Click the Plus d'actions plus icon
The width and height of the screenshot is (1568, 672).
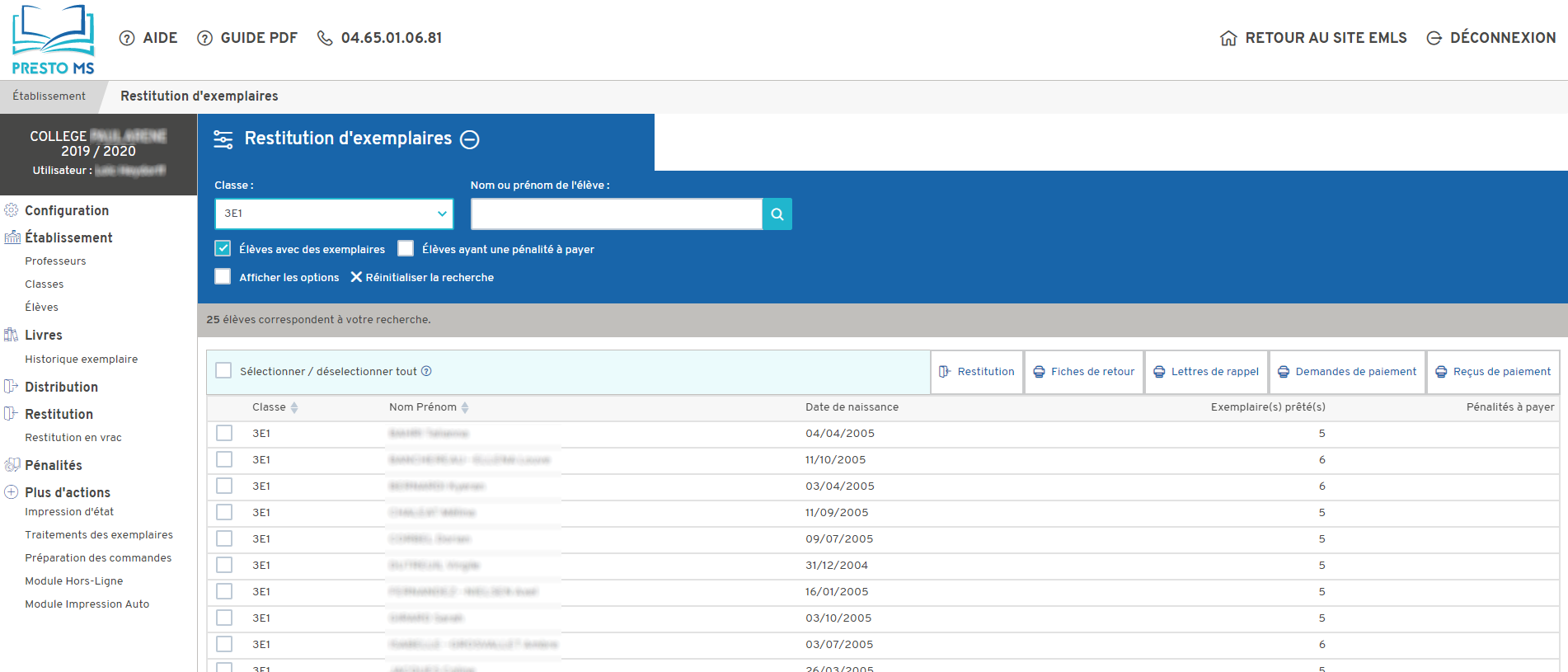pyautogui.click(x=12, y=492)
